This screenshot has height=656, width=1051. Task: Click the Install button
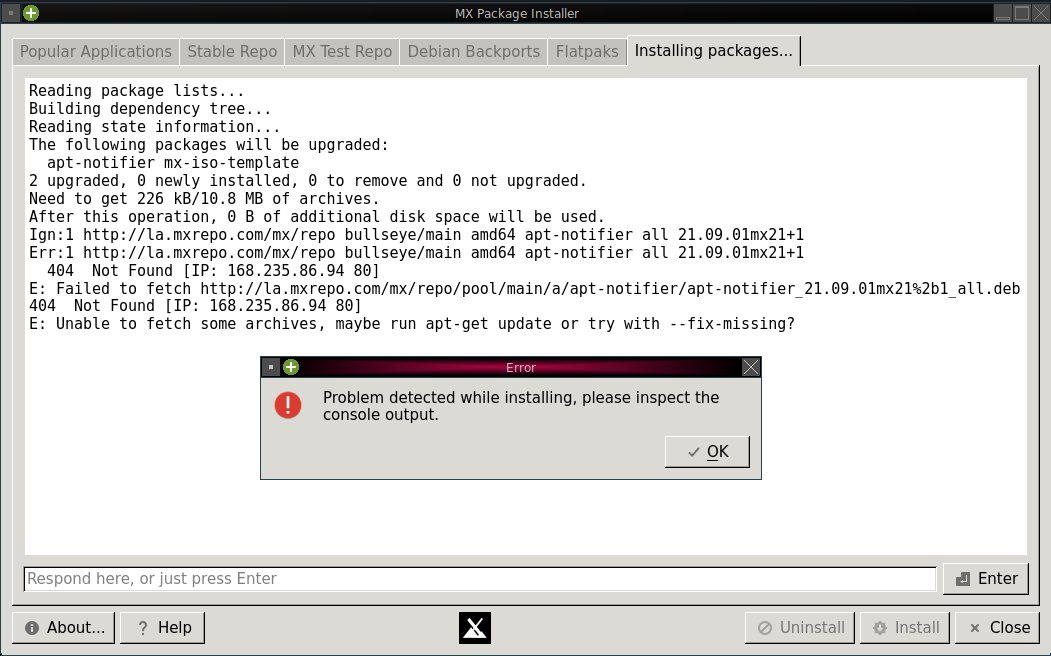click(x=905, y=628)
